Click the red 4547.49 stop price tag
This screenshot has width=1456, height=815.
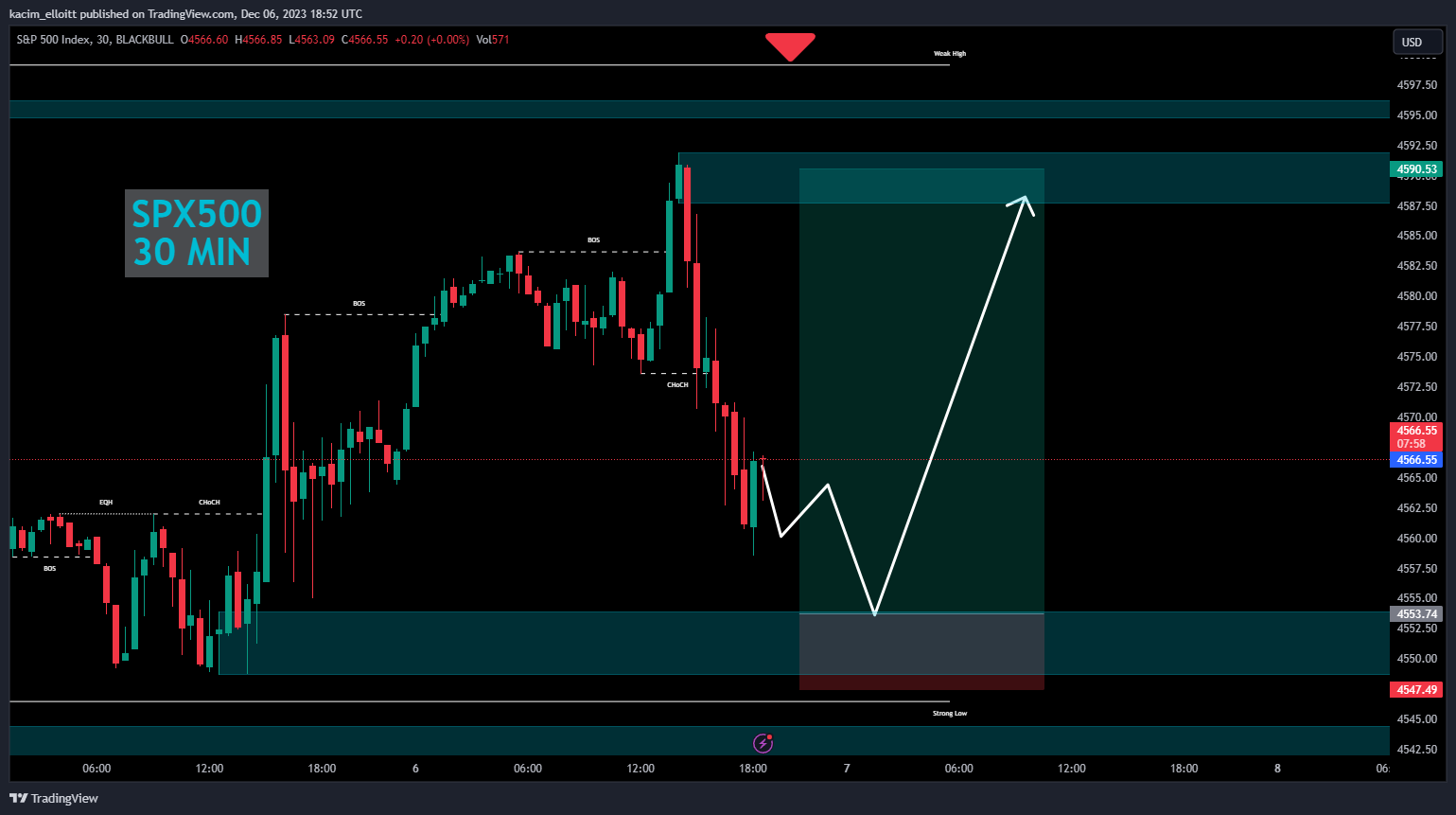pyautogui.click(x=1416, y=690)
